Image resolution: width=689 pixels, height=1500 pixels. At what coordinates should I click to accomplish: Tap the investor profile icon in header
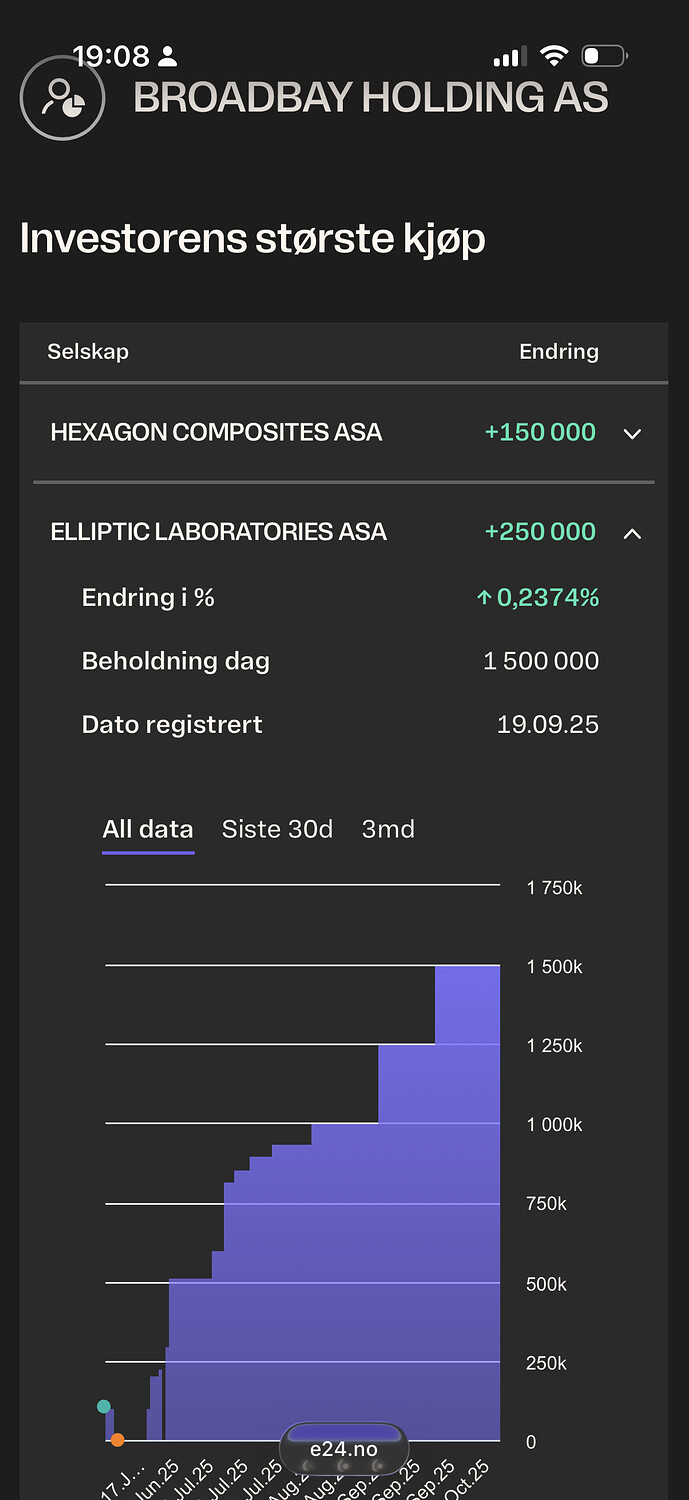[62, 97]
